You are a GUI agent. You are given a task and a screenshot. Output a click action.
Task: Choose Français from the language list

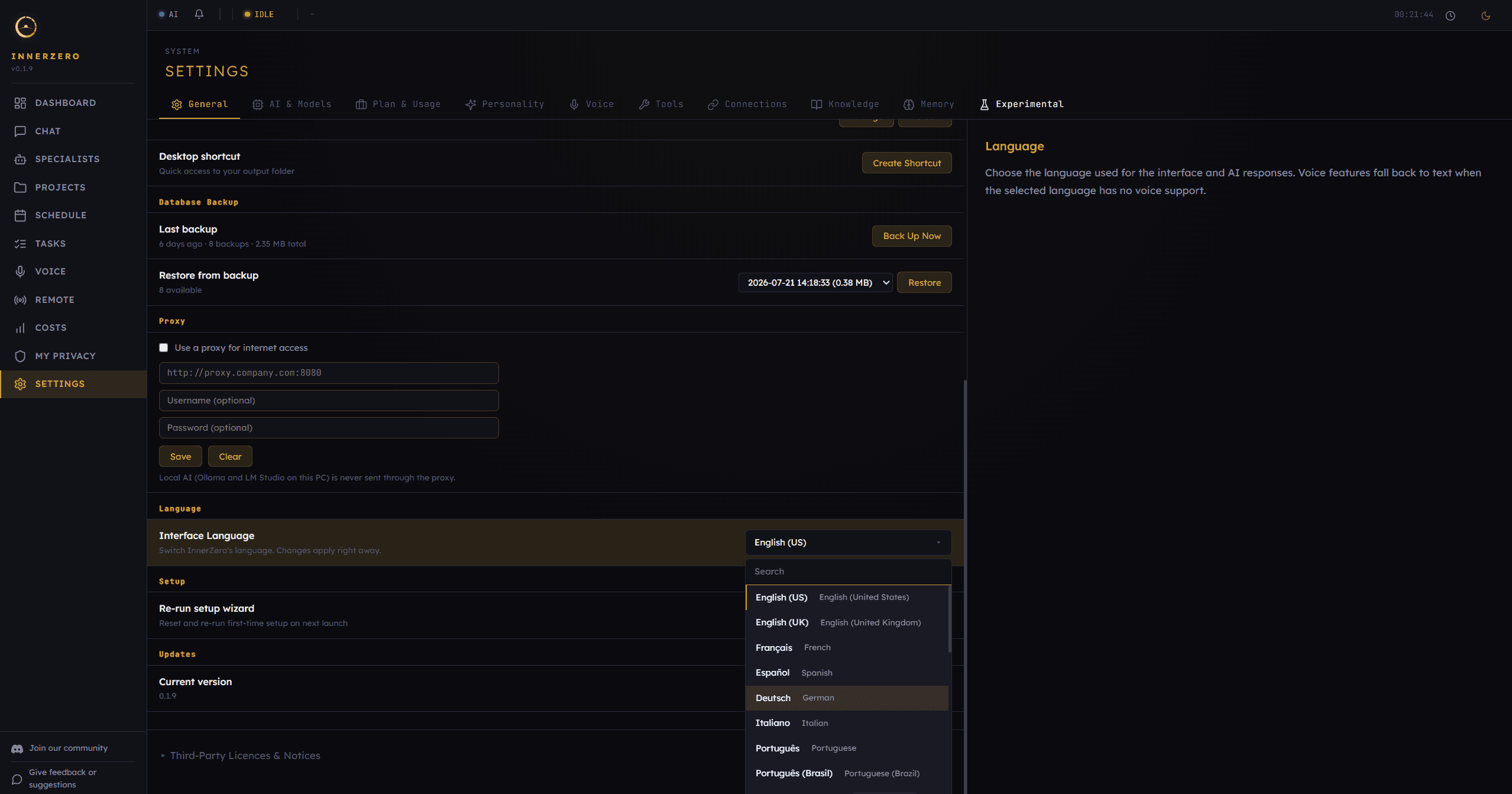click(x=847, y=648)
